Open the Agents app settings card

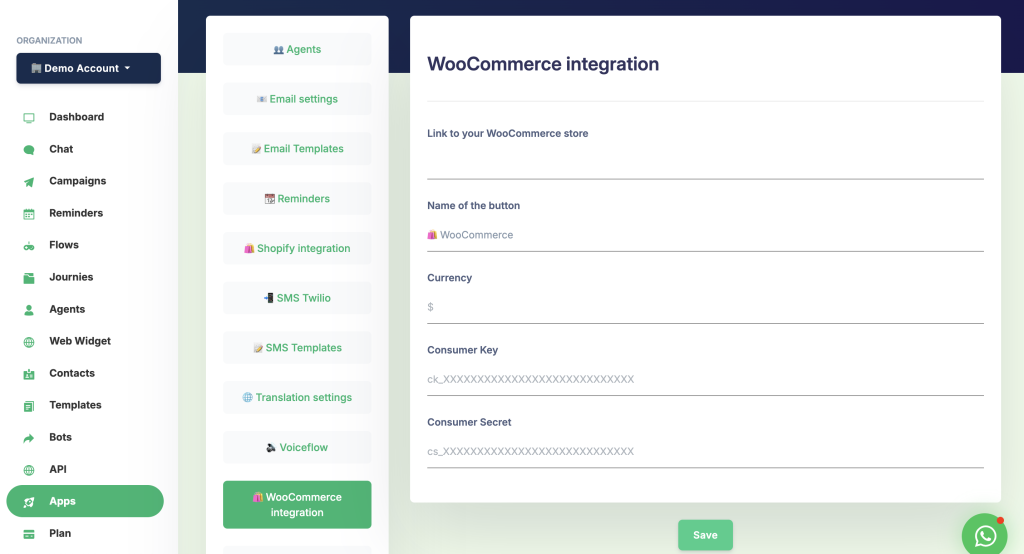(297, 49)
